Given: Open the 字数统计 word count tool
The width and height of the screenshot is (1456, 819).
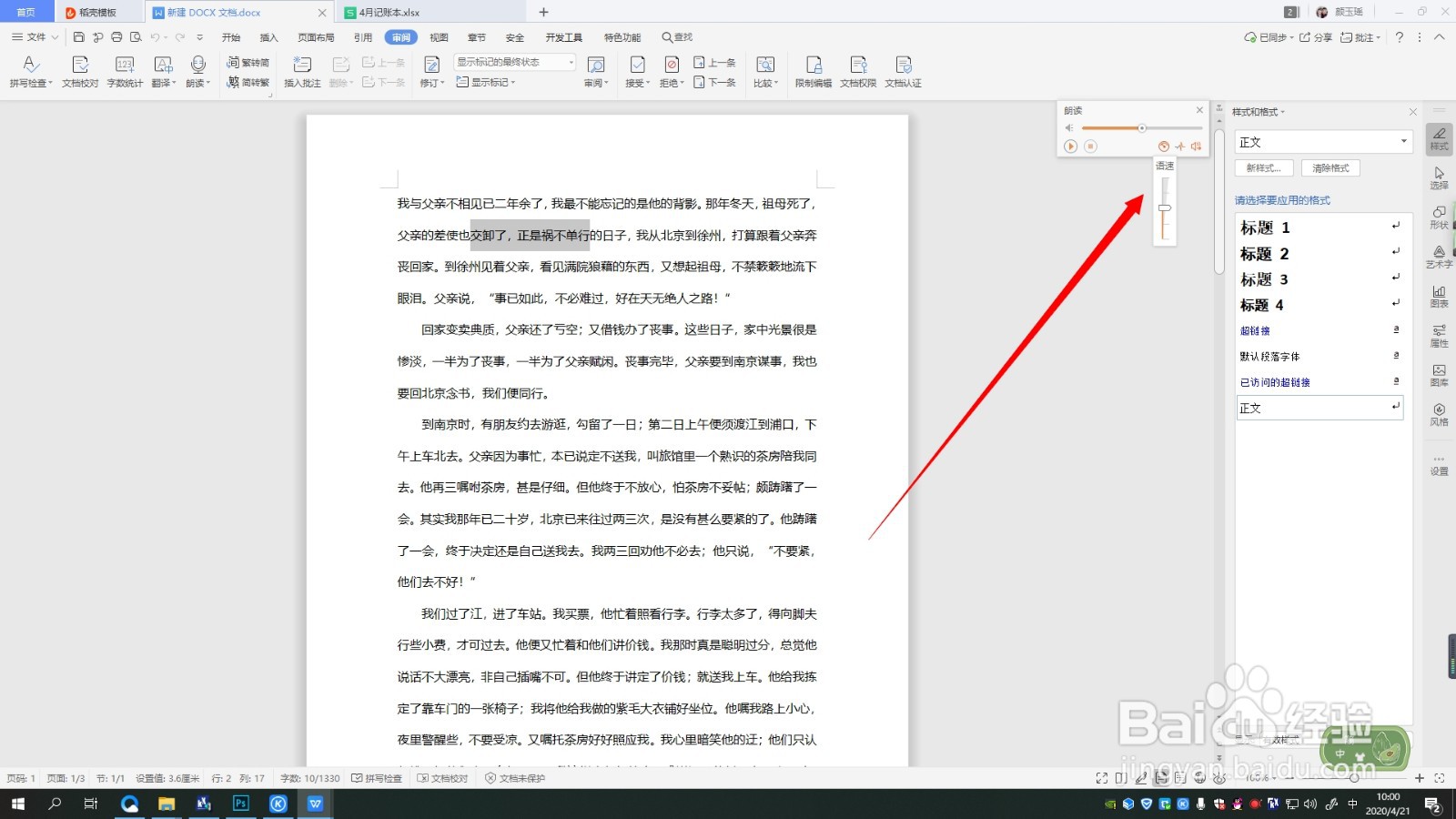Looking at the screenshot, I should tap(127, 68).
